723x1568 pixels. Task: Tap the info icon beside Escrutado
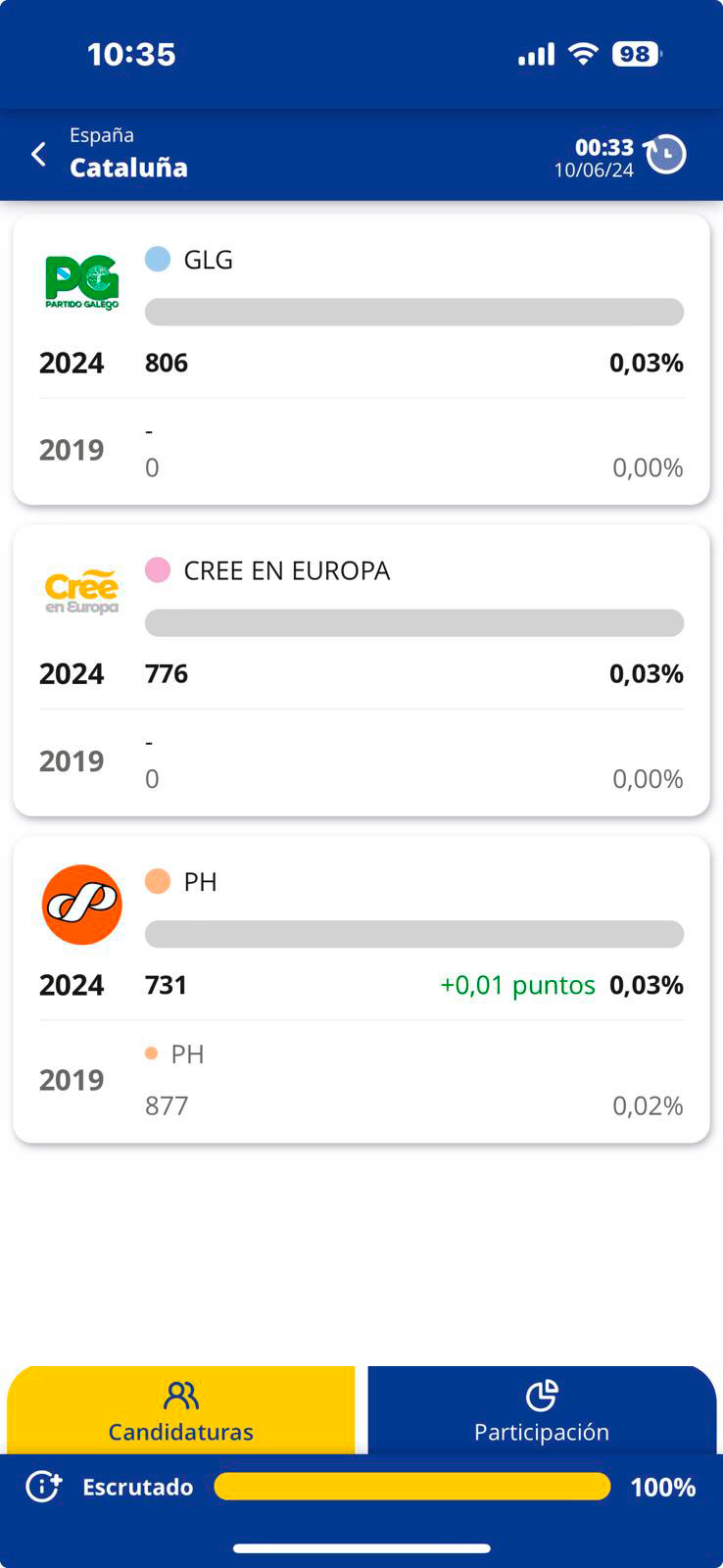44,1486
